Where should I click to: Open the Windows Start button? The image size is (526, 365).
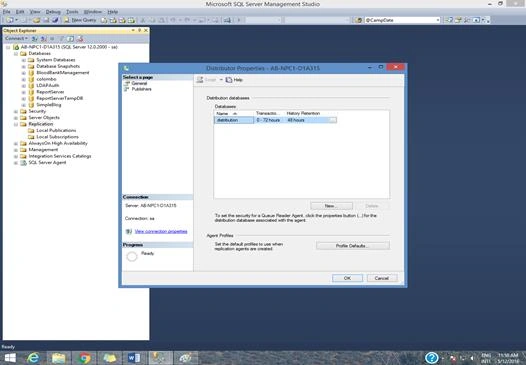coord(10,358)
